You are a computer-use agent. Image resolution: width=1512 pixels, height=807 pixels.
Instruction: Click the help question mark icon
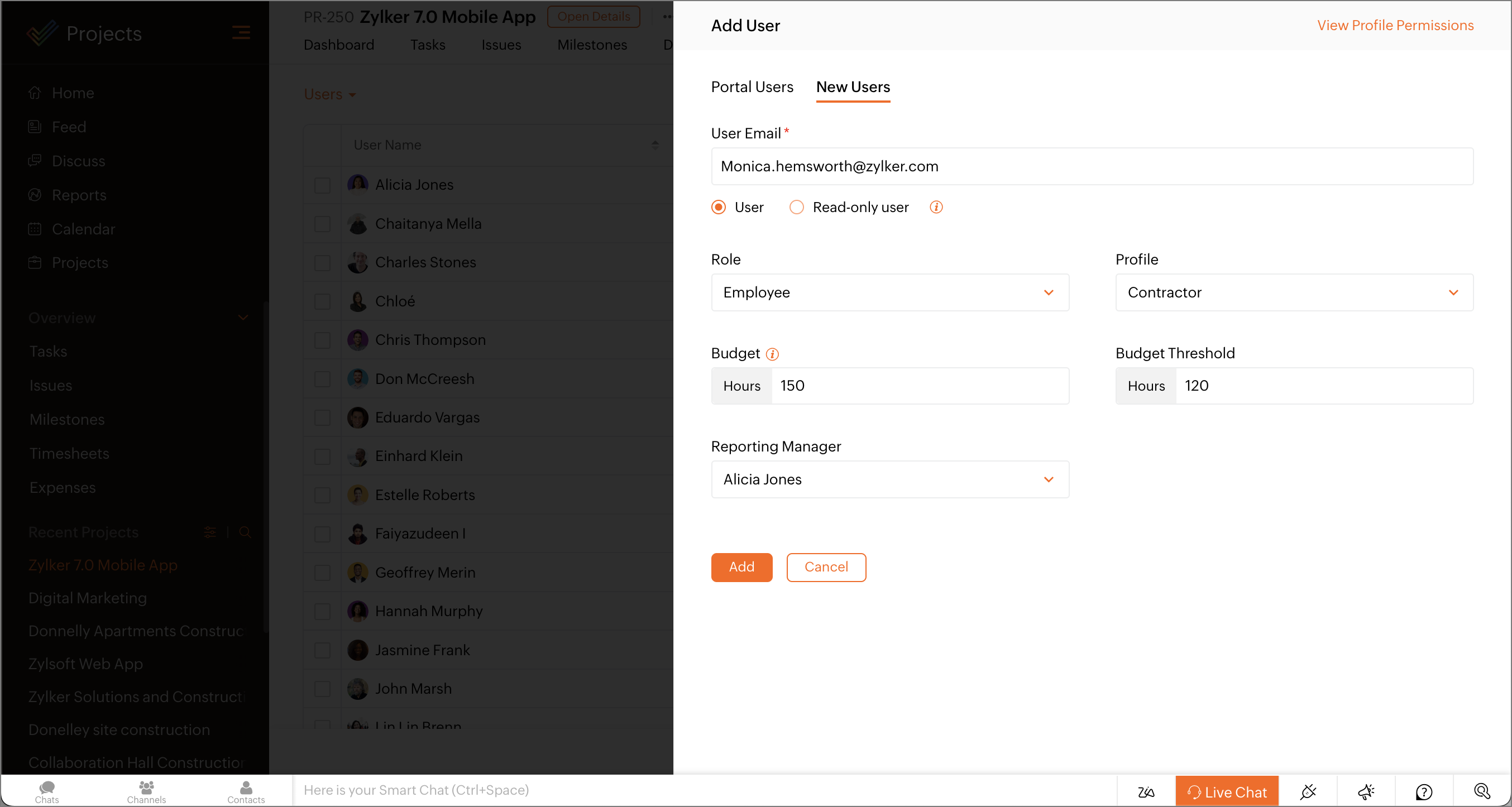pos(1424,792)
